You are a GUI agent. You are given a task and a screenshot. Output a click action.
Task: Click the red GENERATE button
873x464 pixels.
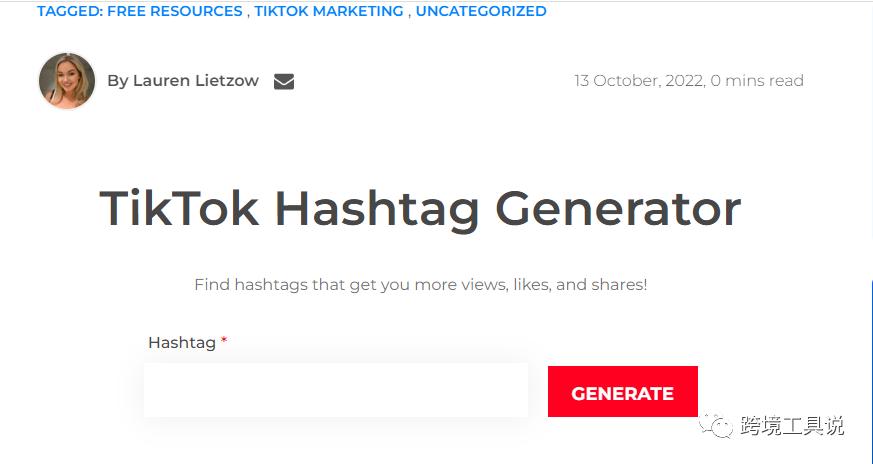click(x=622, y=392)
